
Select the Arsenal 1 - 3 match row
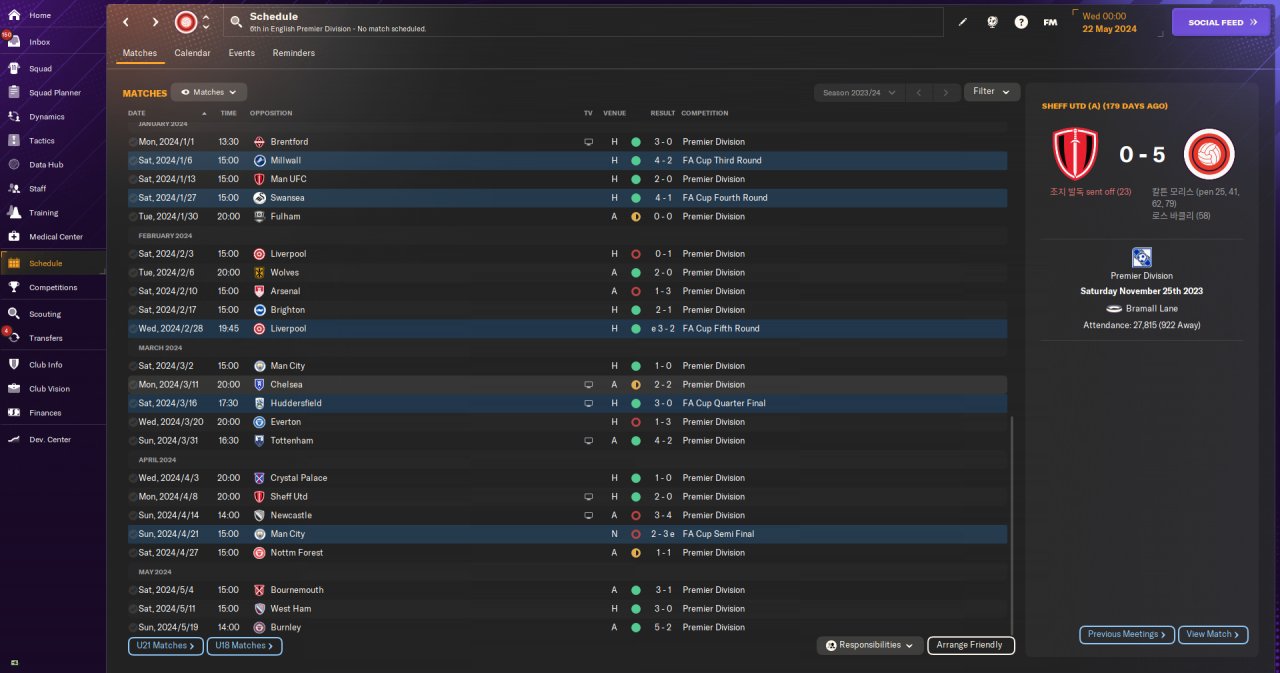567,291
